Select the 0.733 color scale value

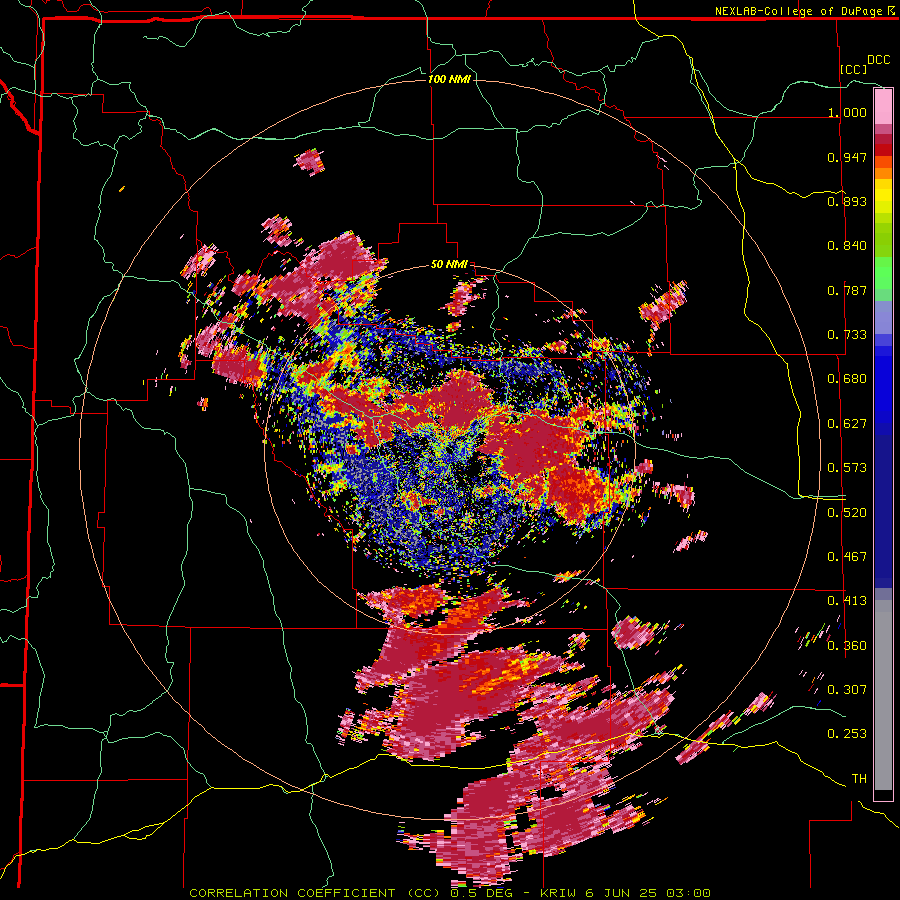[x=847, y=335]
